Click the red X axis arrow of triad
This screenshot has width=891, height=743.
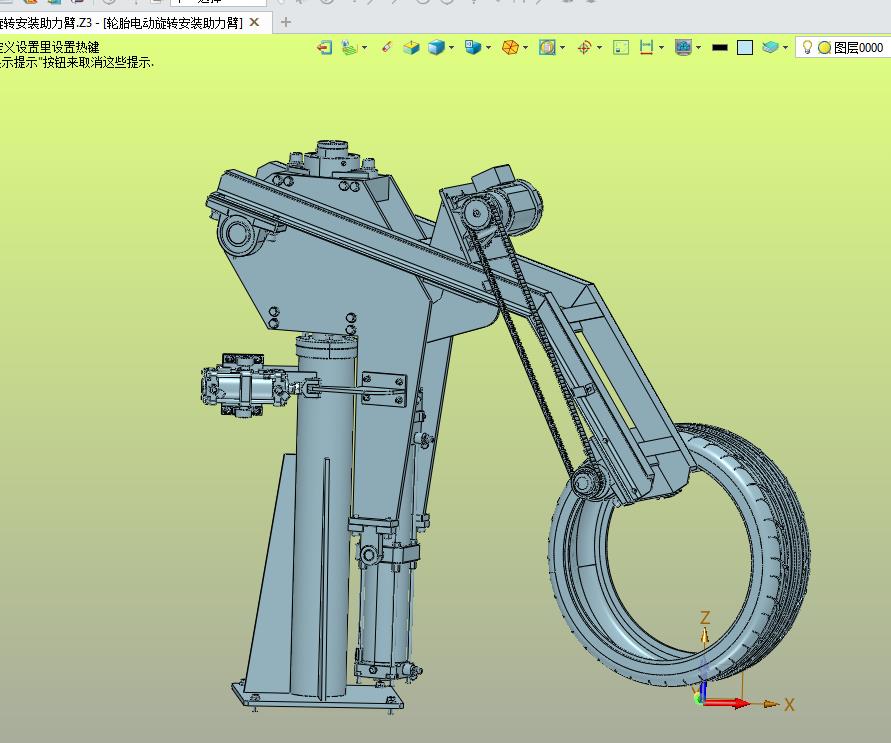[x=729, y=703]
